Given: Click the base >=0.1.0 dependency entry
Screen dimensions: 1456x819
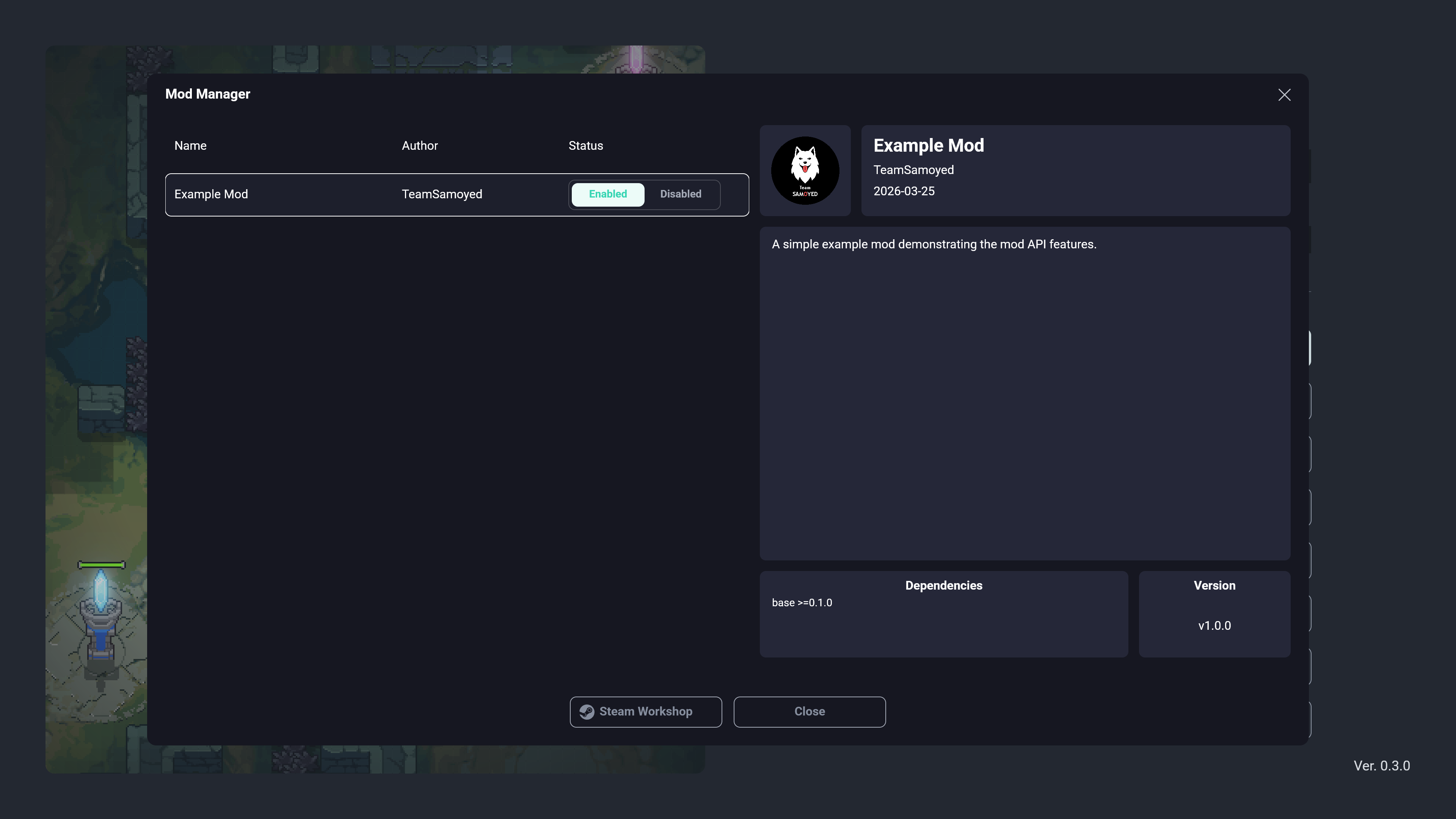Looking at the screenshot, I should click(802, 602).
